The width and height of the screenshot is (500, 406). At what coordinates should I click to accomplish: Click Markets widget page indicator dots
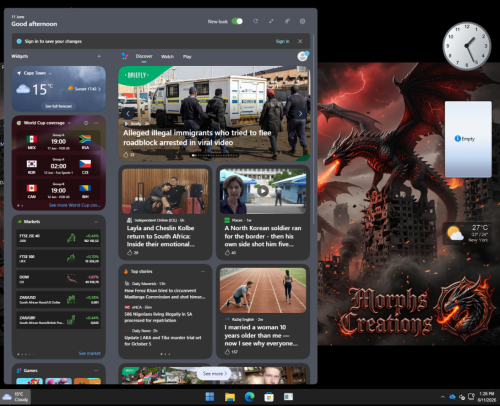[x=25, y=354]
